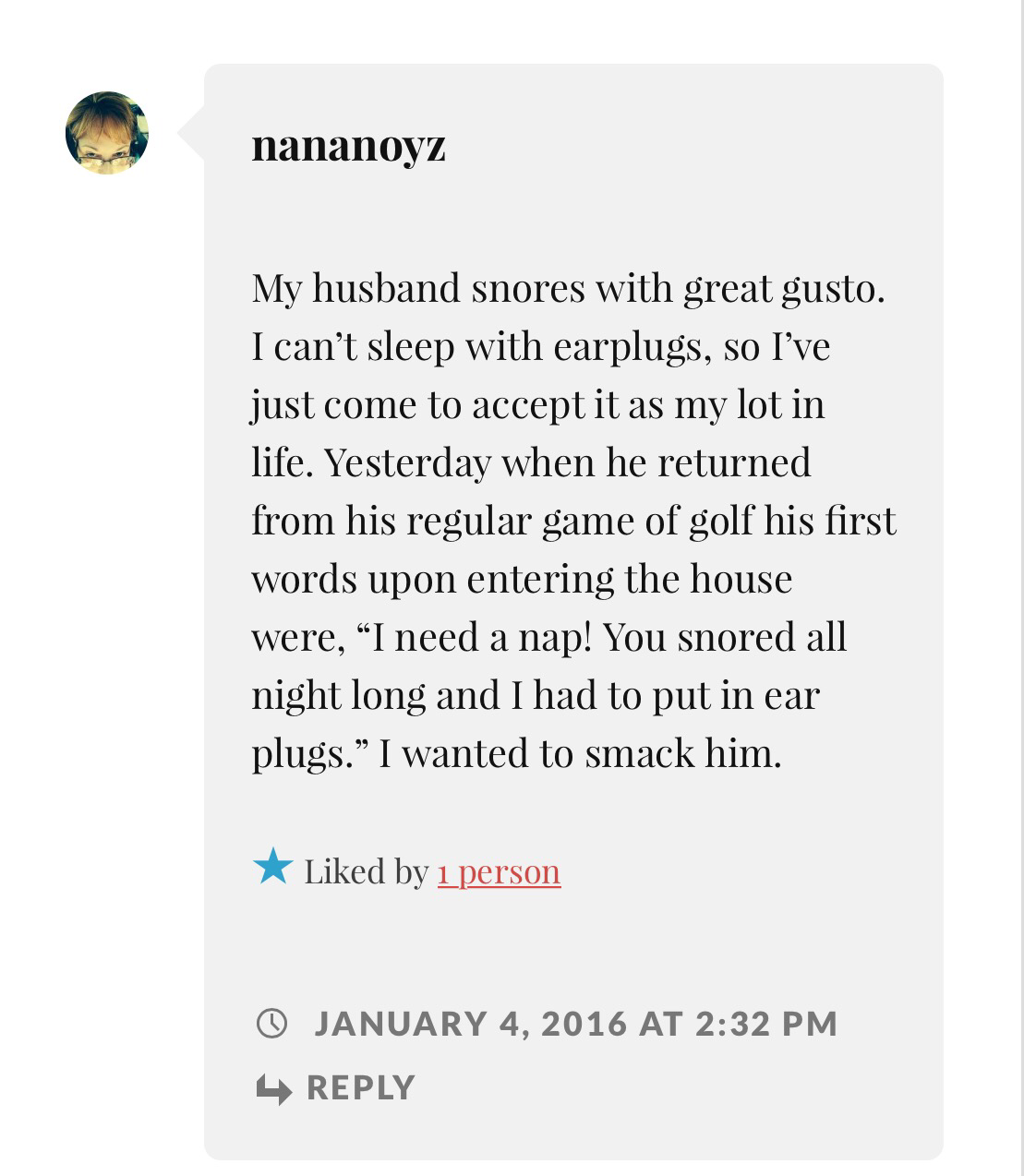The image size is (1024, 1176).
Task: Click the sentence "I wanted to smack him."
Action: (x=580, y=753)
